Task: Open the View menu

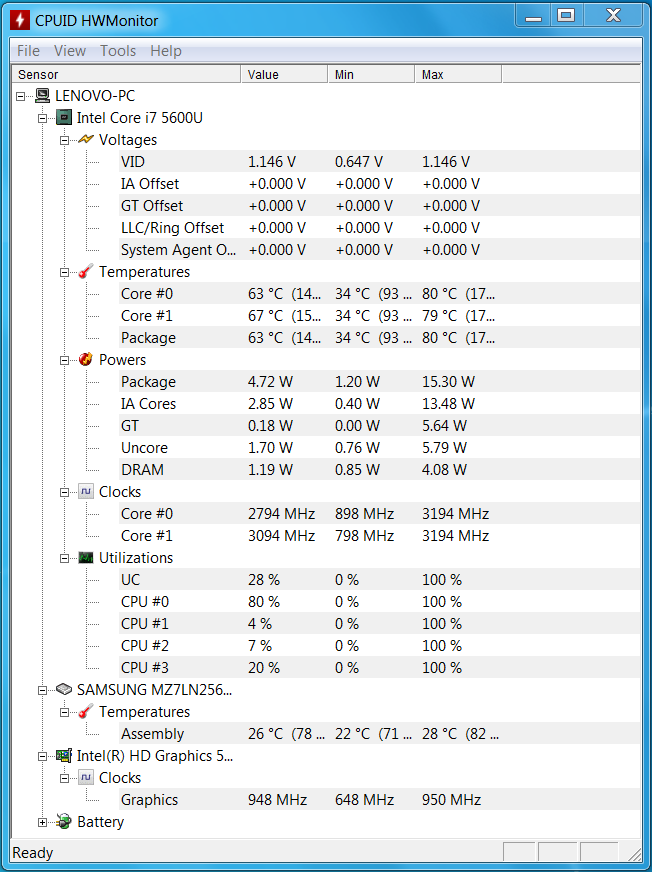Action: (x=70, y=51)
